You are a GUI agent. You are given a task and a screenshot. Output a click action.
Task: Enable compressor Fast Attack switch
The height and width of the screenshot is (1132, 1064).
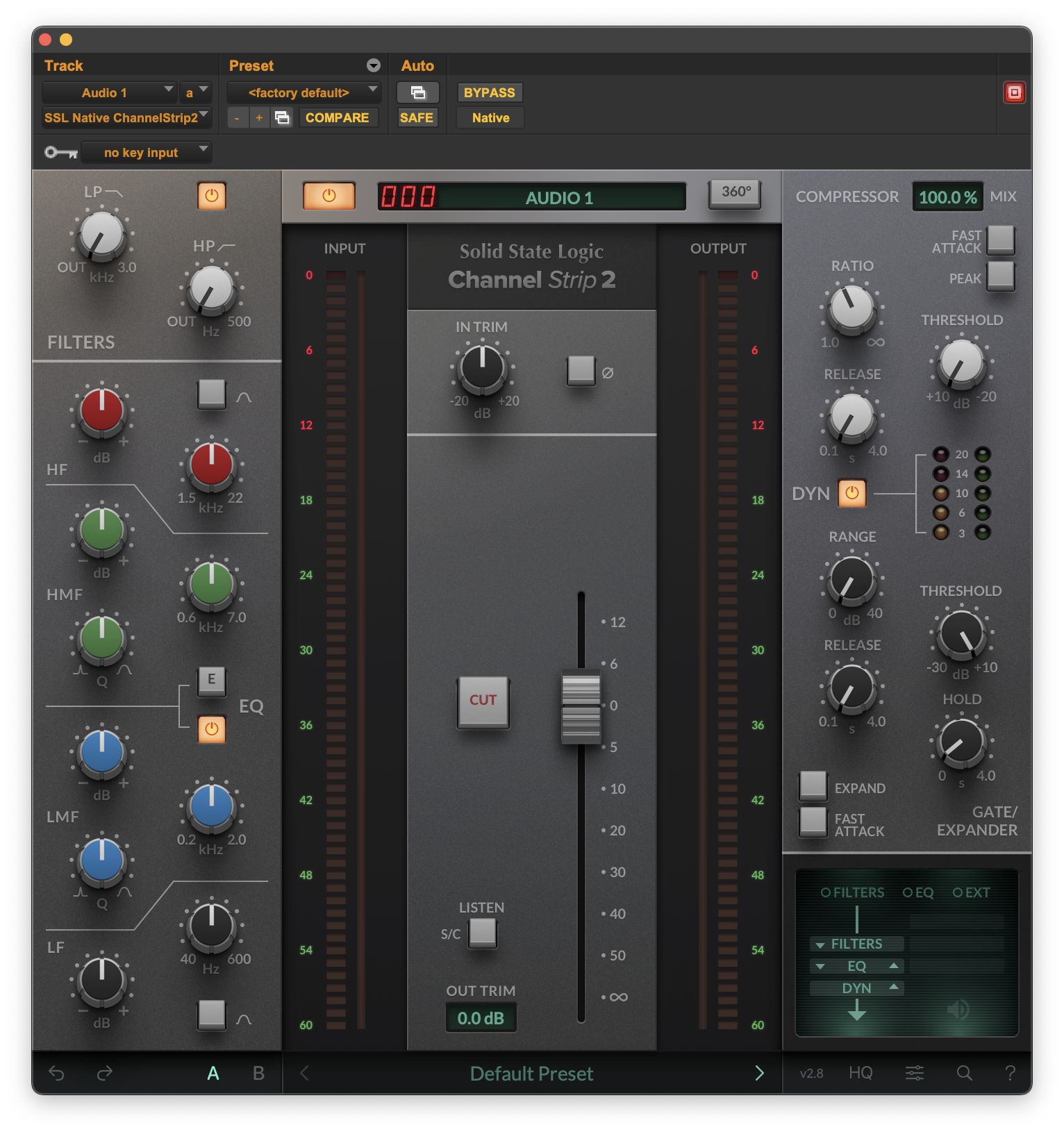click(1001, 240)
